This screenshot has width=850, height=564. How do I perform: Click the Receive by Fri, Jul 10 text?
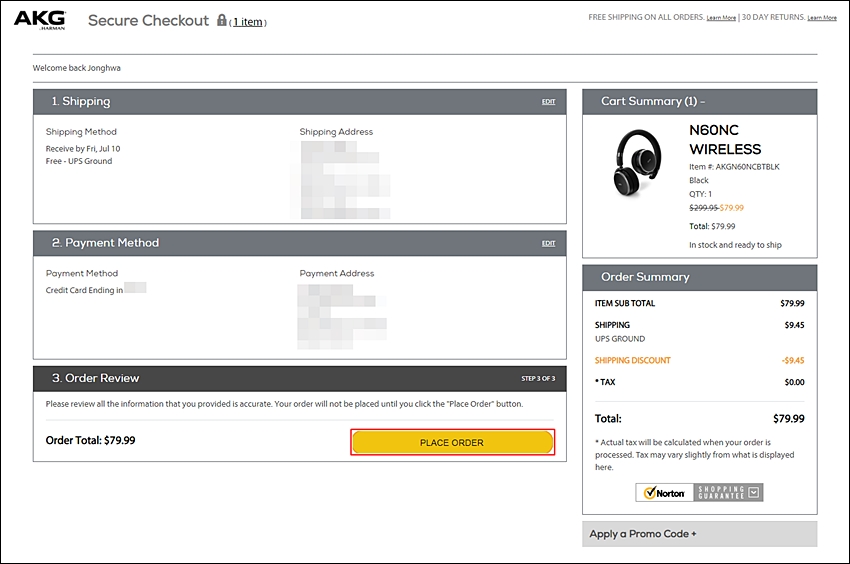pyautogui.click(x=83, y=149)
